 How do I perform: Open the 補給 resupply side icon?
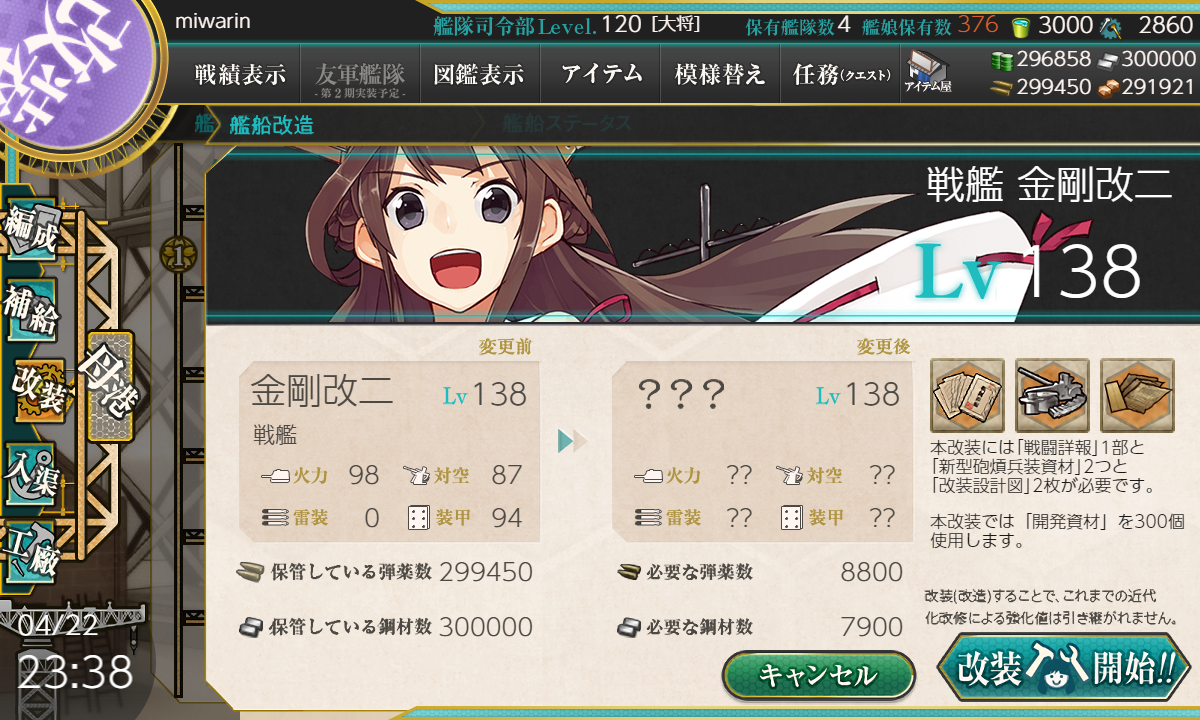click(x=31, y=313)
